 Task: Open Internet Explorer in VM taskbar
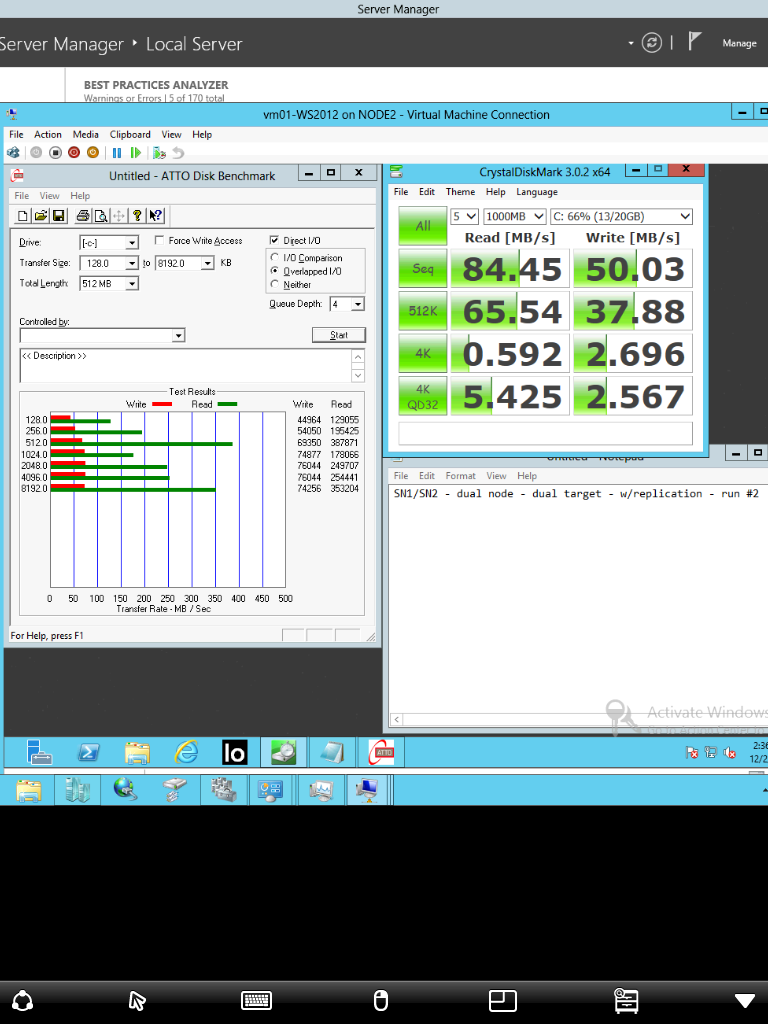(x=186, y=752)
